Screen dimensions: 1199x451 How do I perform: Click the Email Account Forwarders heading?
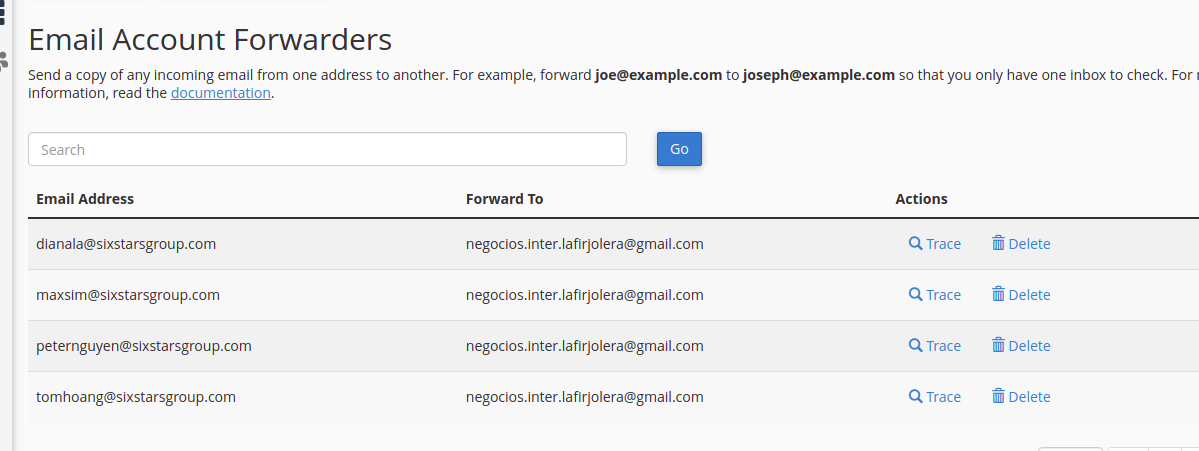pyautogui.click(x=210, y=40)
